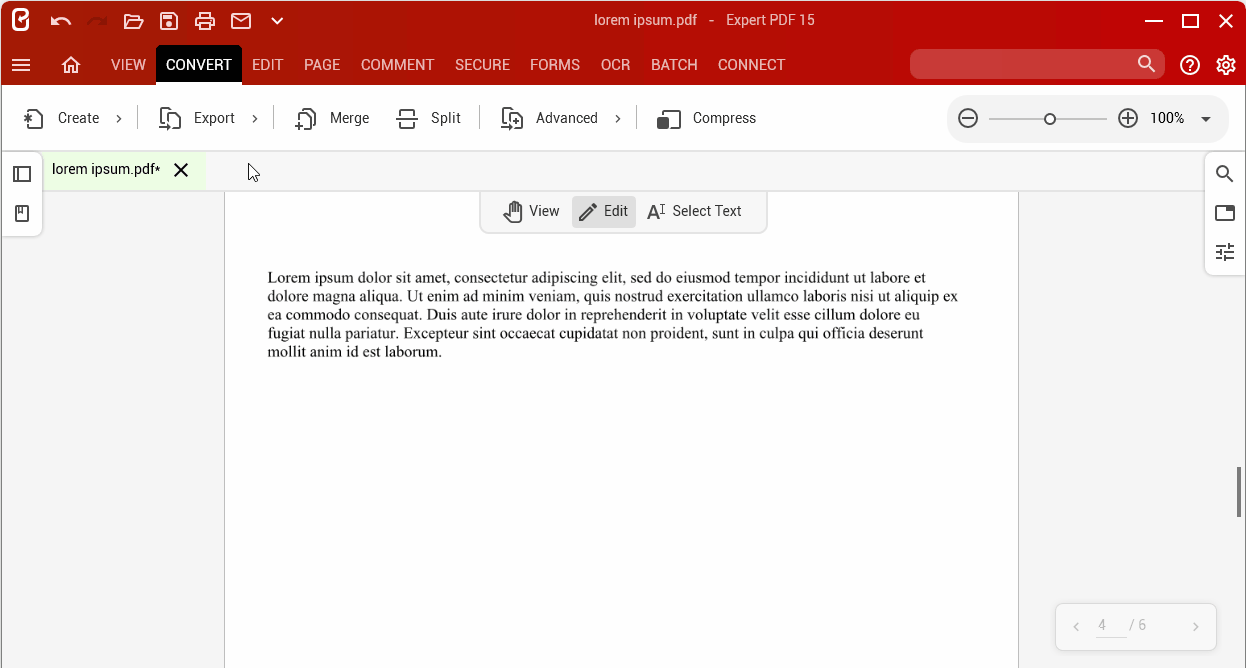Image resolution: width=1246 pixels, height=668 pixels.
Task: Open the hamburger menu
Action: point(21,65)
